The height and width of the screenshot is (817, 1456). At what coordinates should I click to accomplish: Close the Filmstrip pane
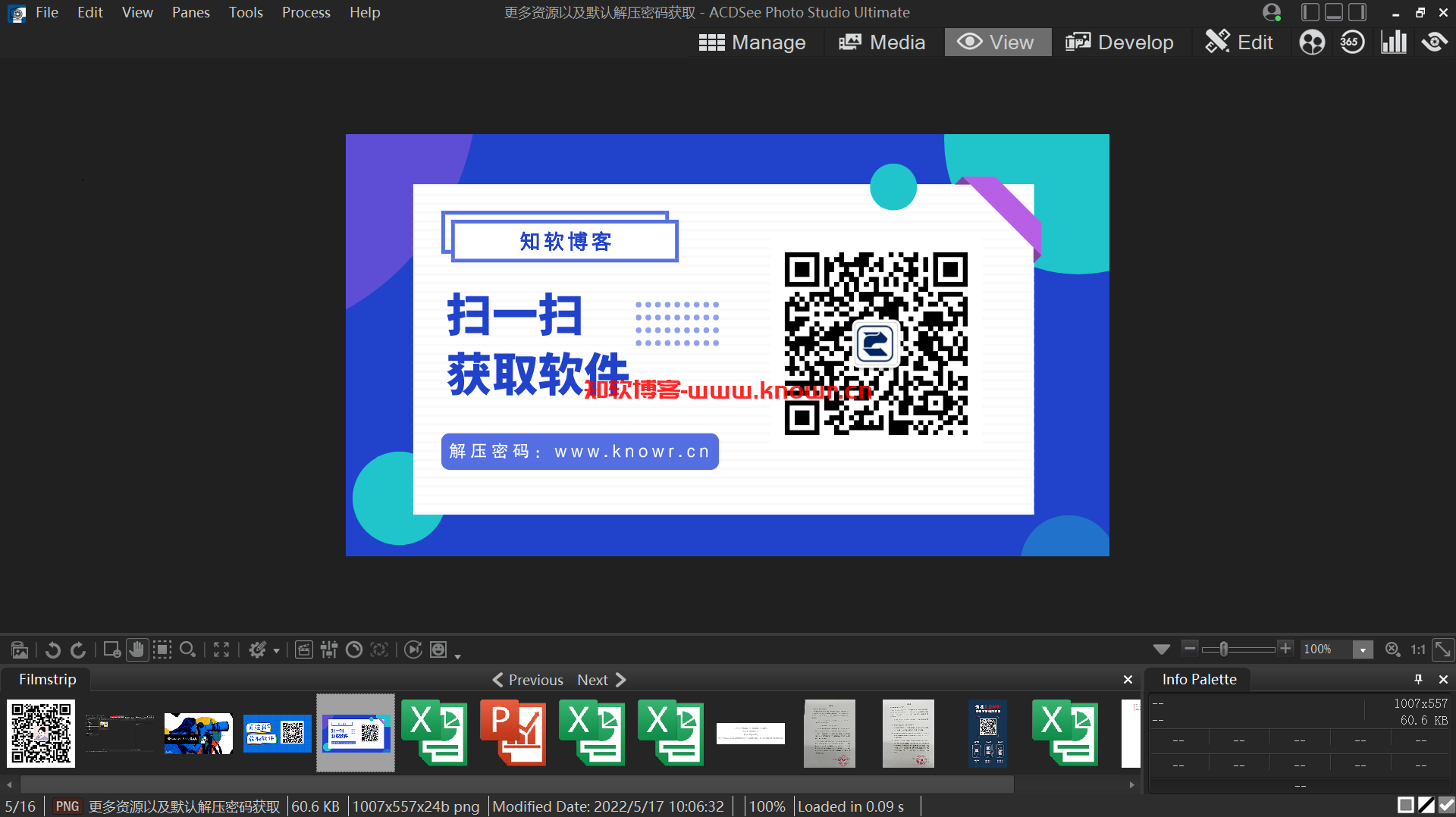(1128, 680)
